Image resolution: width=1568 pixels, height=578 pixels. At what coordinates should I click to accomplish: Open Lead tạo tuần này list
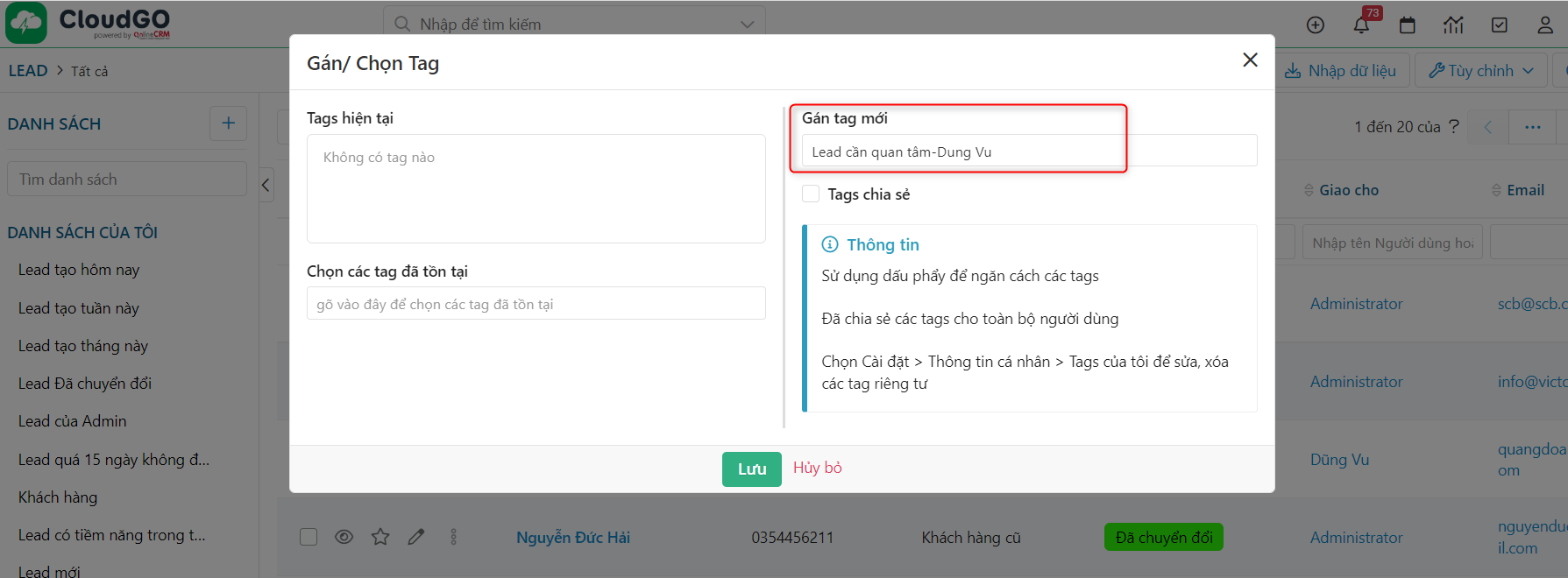pyautogui.click(x=79, y=308)
